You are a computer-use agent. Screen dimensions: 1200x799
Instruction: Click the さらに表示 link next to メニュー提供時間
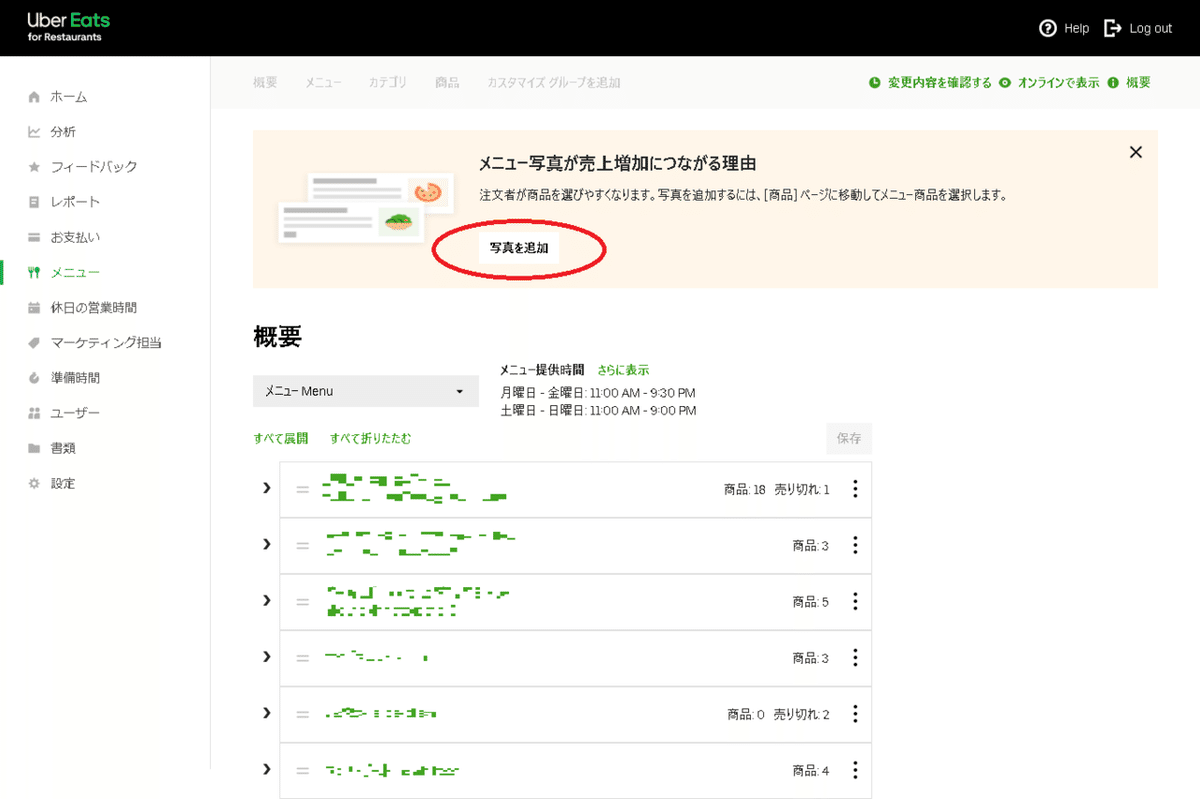[x=623, y=369]
